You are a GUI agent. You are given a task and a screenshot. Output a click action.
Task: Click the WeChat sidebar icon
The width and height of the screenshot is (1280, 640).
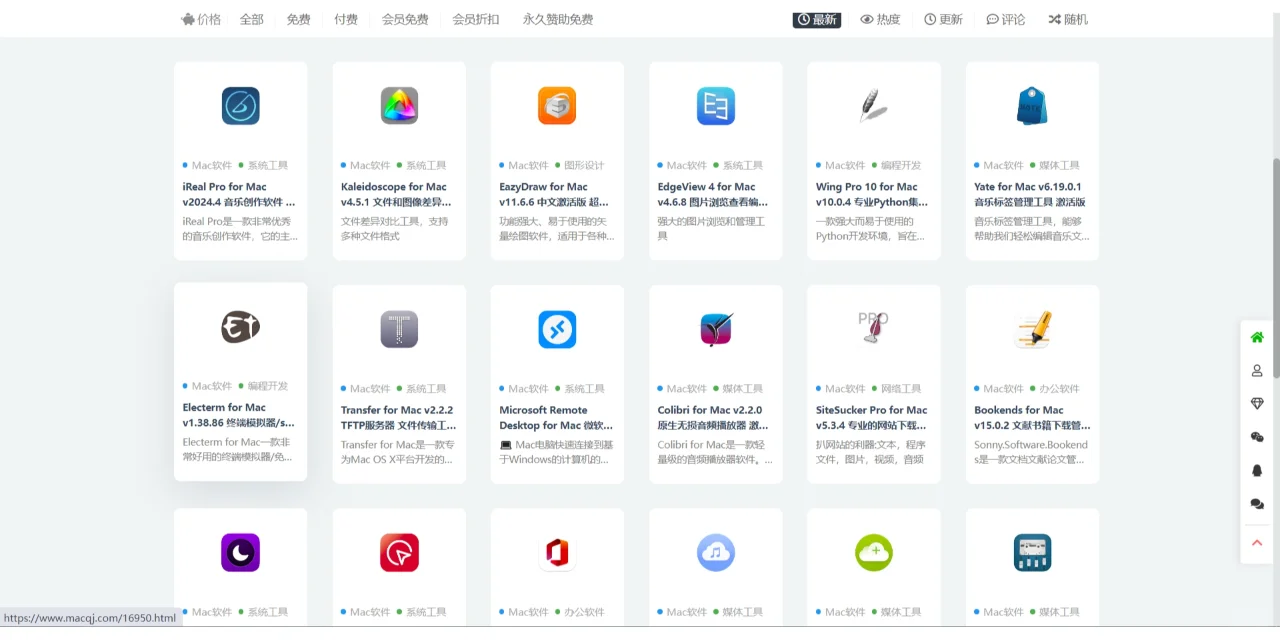[x=1257, y=437]
